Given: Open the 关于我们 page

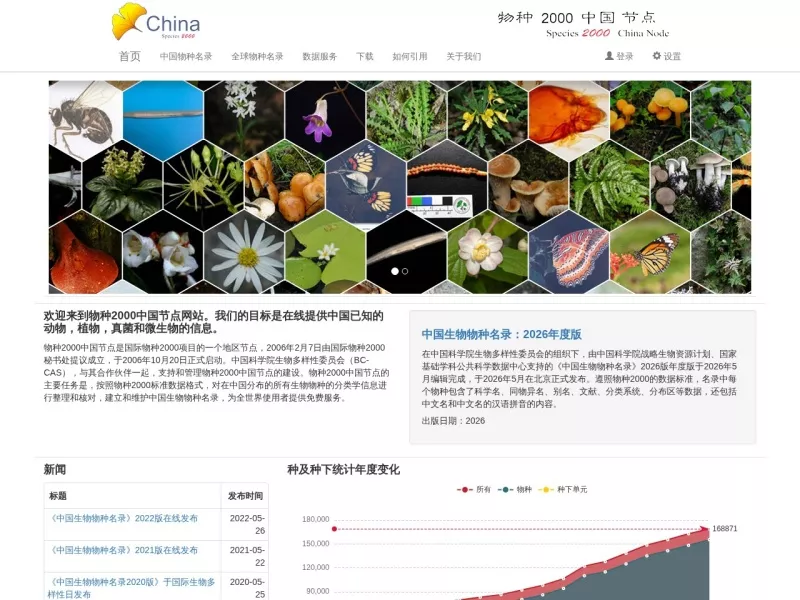Looking at the screenshot, I should pyautogui.click(x=464, y=56).
